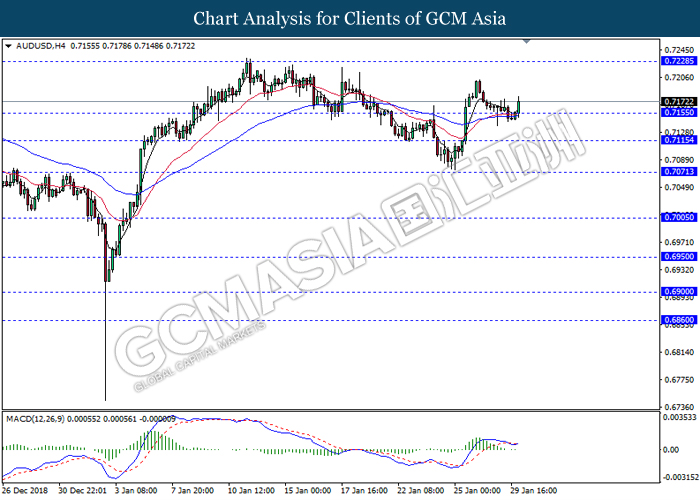
Task: Click the 0.70890 price scale value
Action: click(679, 160)
